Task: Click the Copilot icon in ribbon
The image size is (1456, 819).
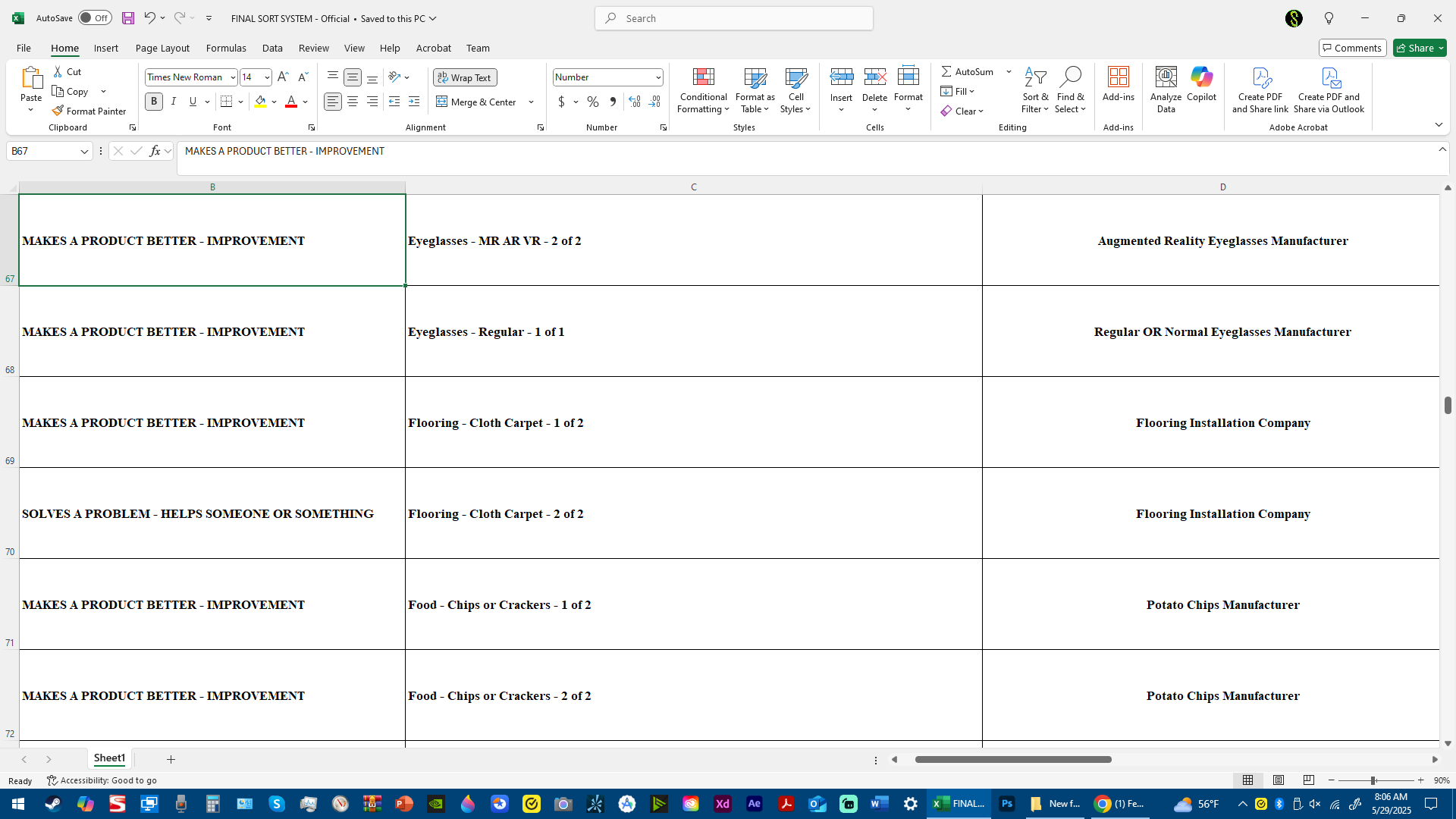Action: pyautogui.click(x=1201, y=77)
